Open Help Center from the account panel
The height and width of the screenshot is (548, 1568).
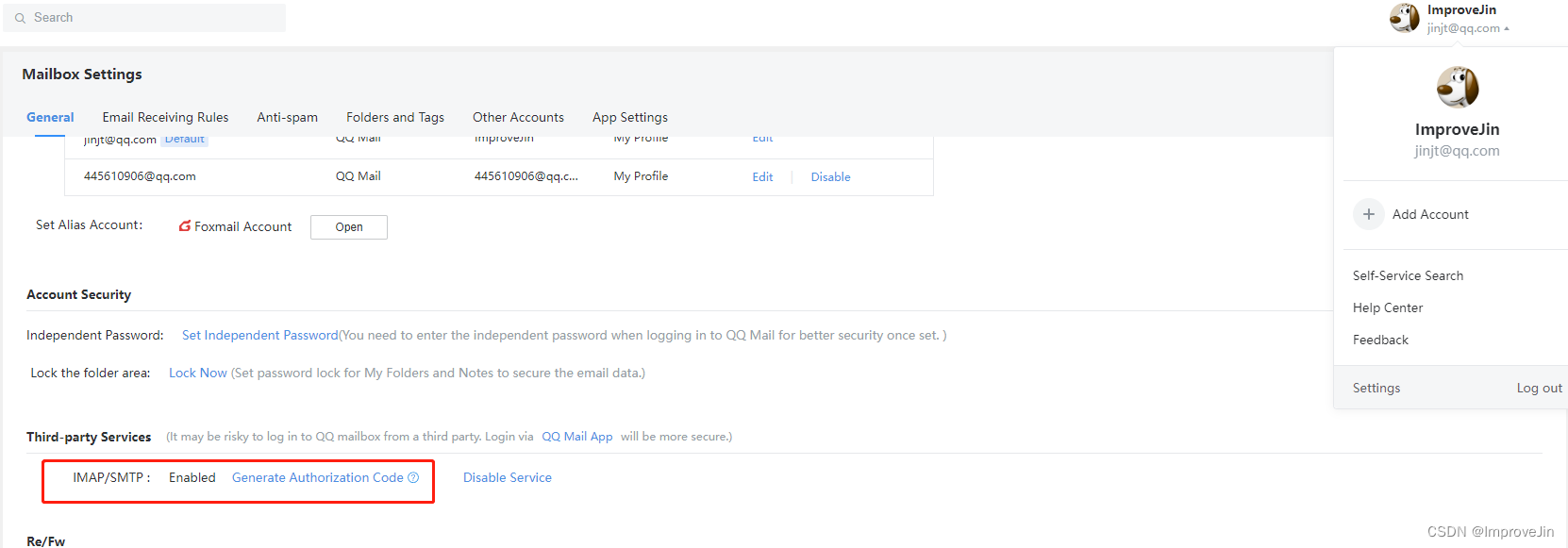1388,307
